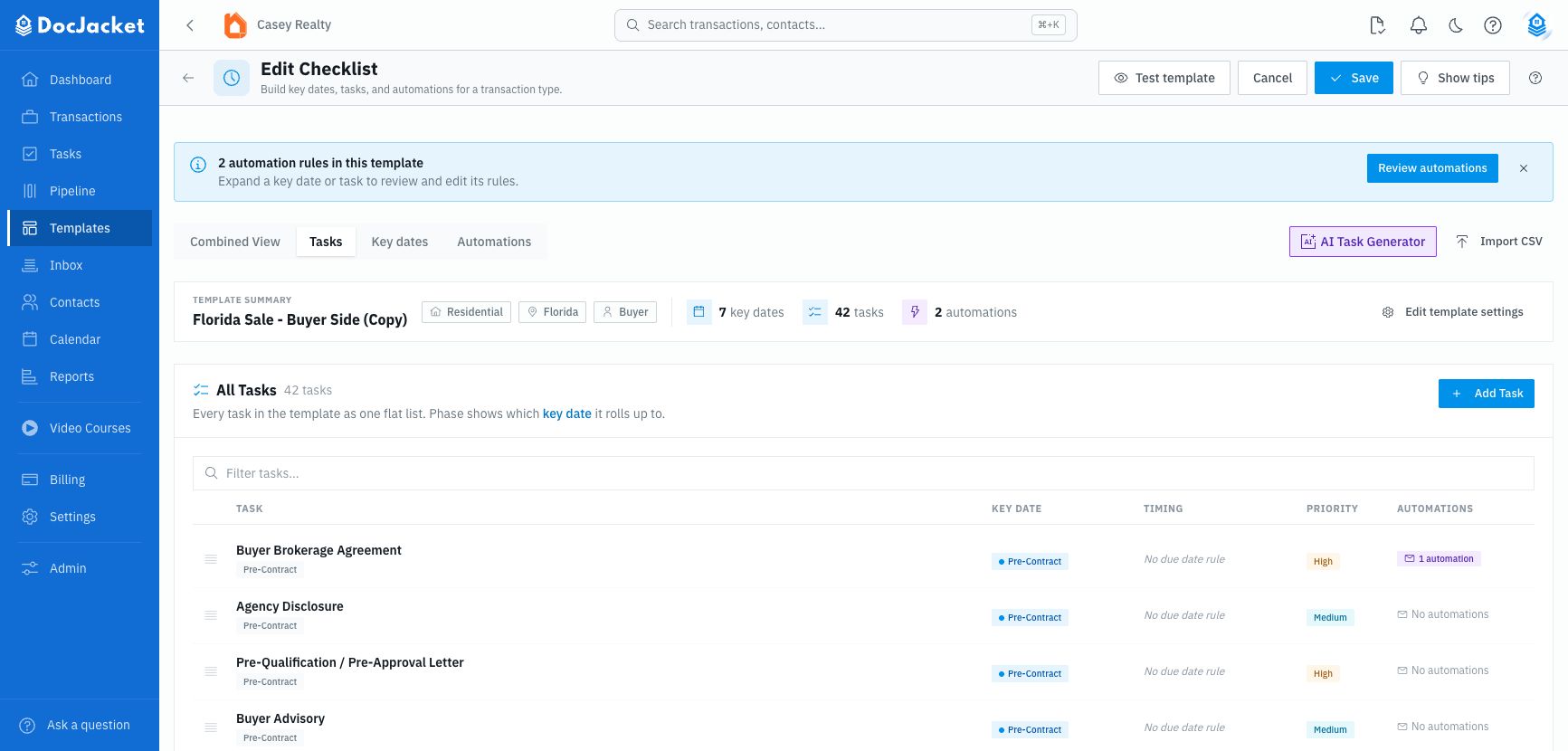Click No due date rule for Buyer Advisory
Screen dimensions: 1568x751
[1184, 727]
